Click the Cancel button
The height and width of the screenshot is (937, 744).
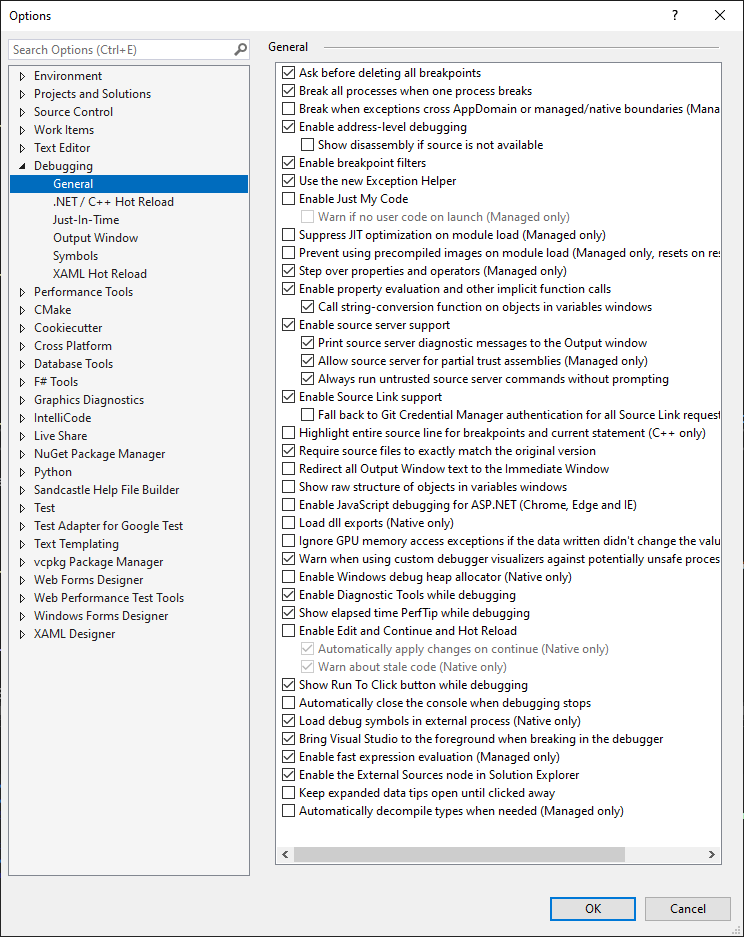pos(687,908)
